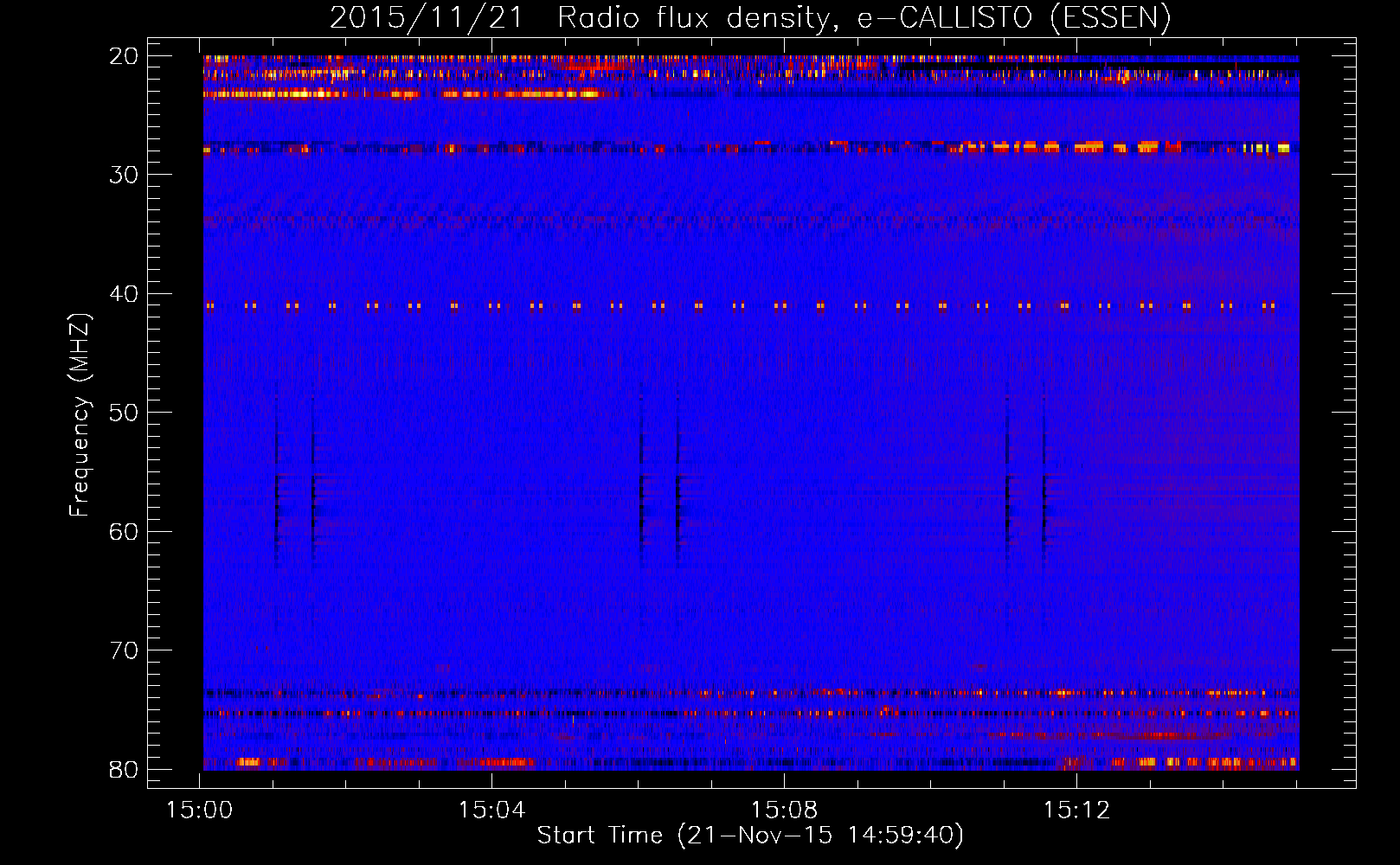Click the '30' frequency tick label
Viewport: 1400px width, 865px height.
(x=125, y=175)
